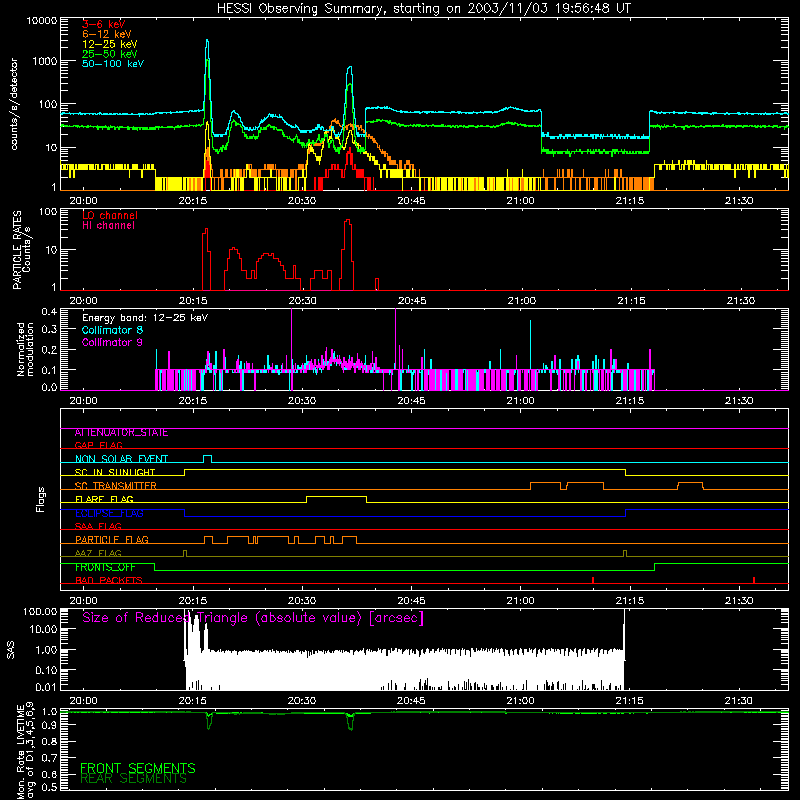
Task: Select the Collimator 9 legend label
Action: pyautogui.click(x=112, y=342)
